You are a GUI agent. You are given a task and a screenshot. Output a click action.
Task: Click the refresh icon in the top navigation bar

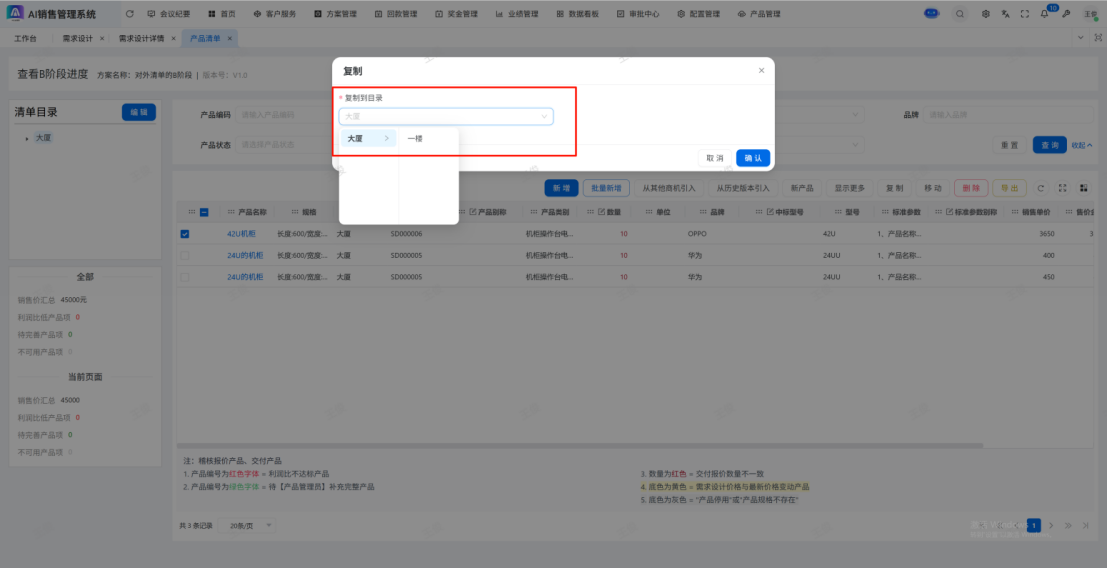(131, 14)
